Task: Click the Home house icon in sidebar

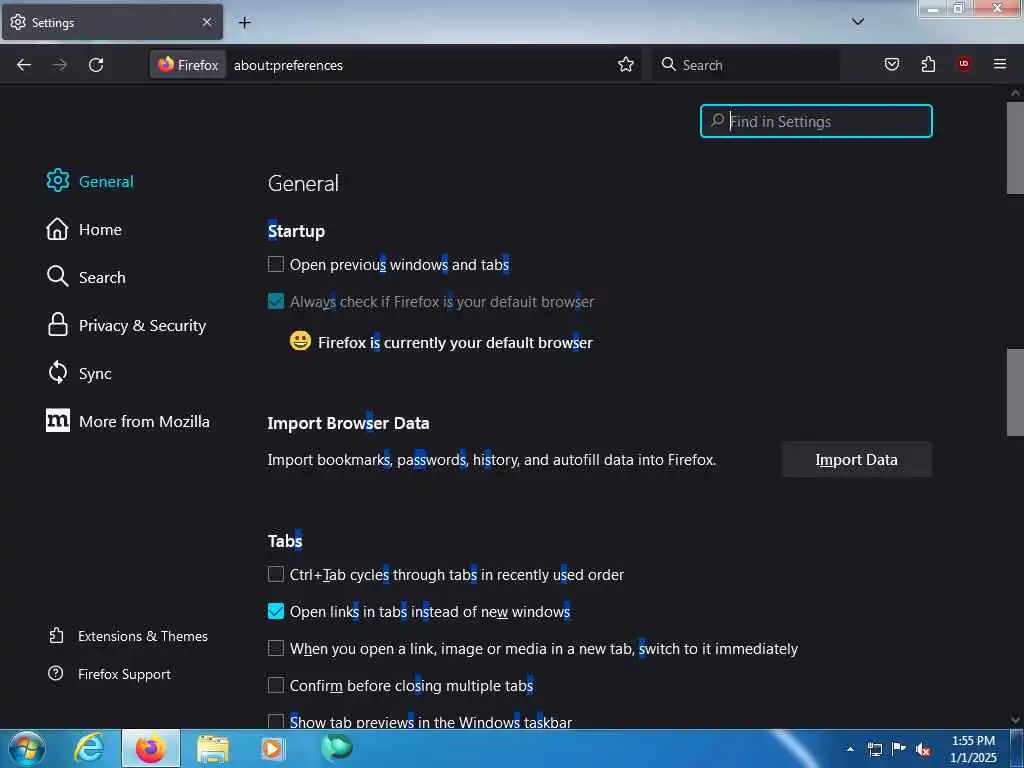Action: [57, 229]
